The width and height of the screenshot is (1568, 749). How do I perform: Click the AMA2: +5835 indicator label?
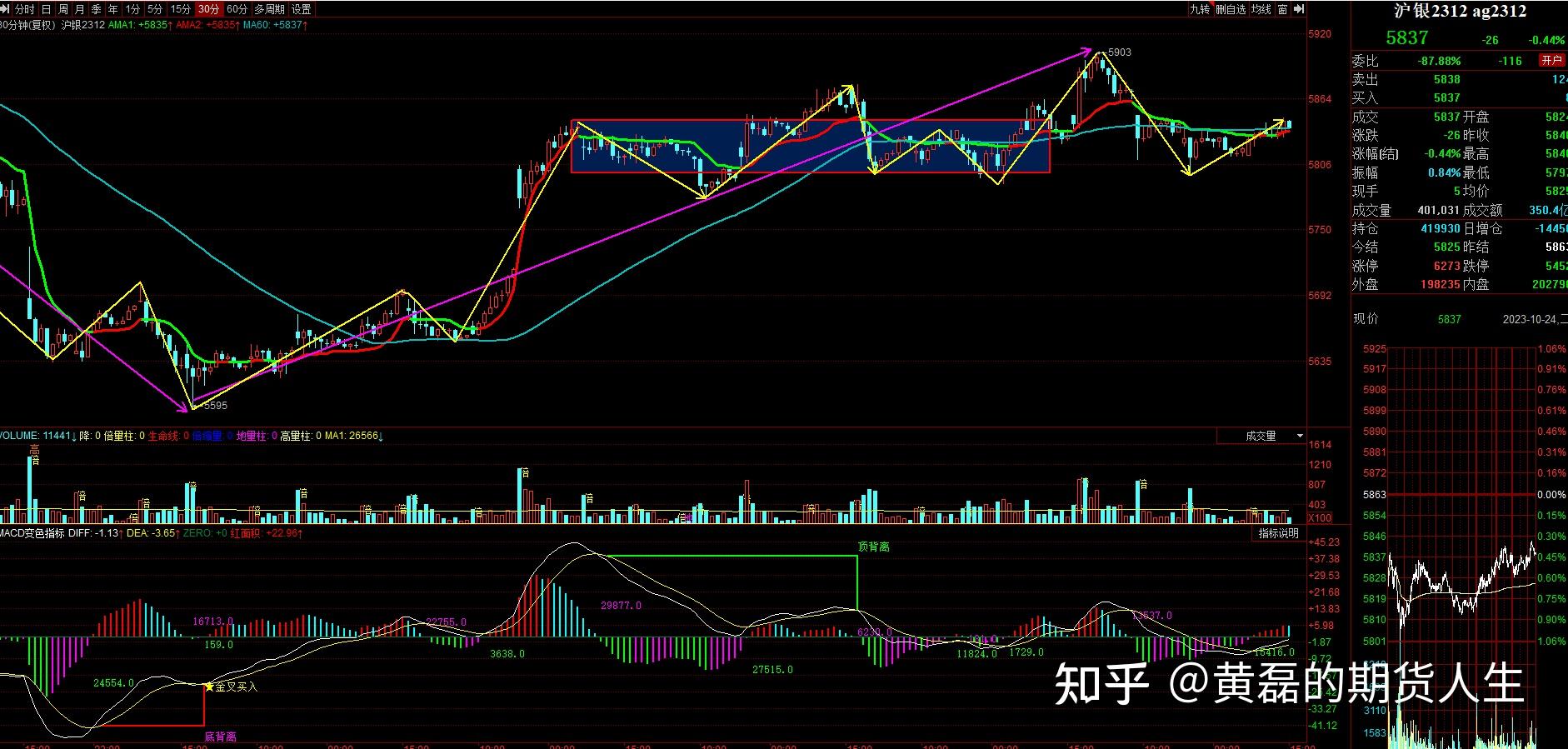tap(207, 25)
